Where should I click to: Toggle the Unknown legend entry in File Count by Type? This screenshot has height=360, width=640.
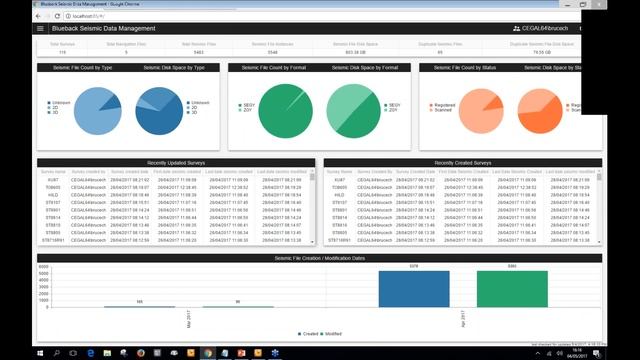point(59,103)
